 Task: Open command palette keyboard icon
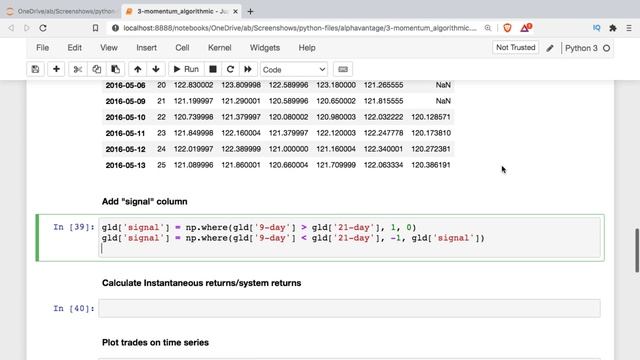pos(343,69)
